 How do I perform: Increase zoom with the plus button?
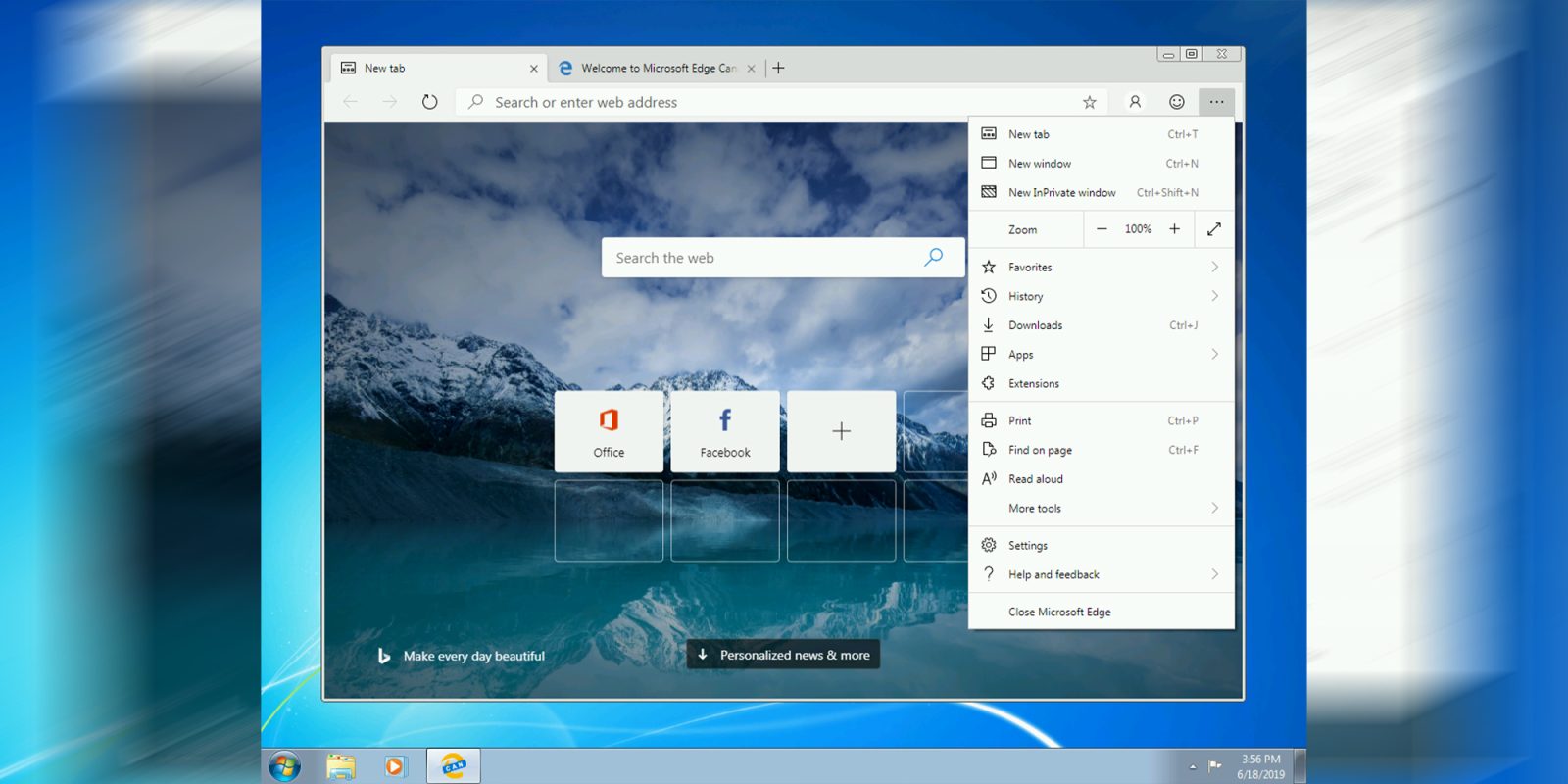tap(1174, 229)
